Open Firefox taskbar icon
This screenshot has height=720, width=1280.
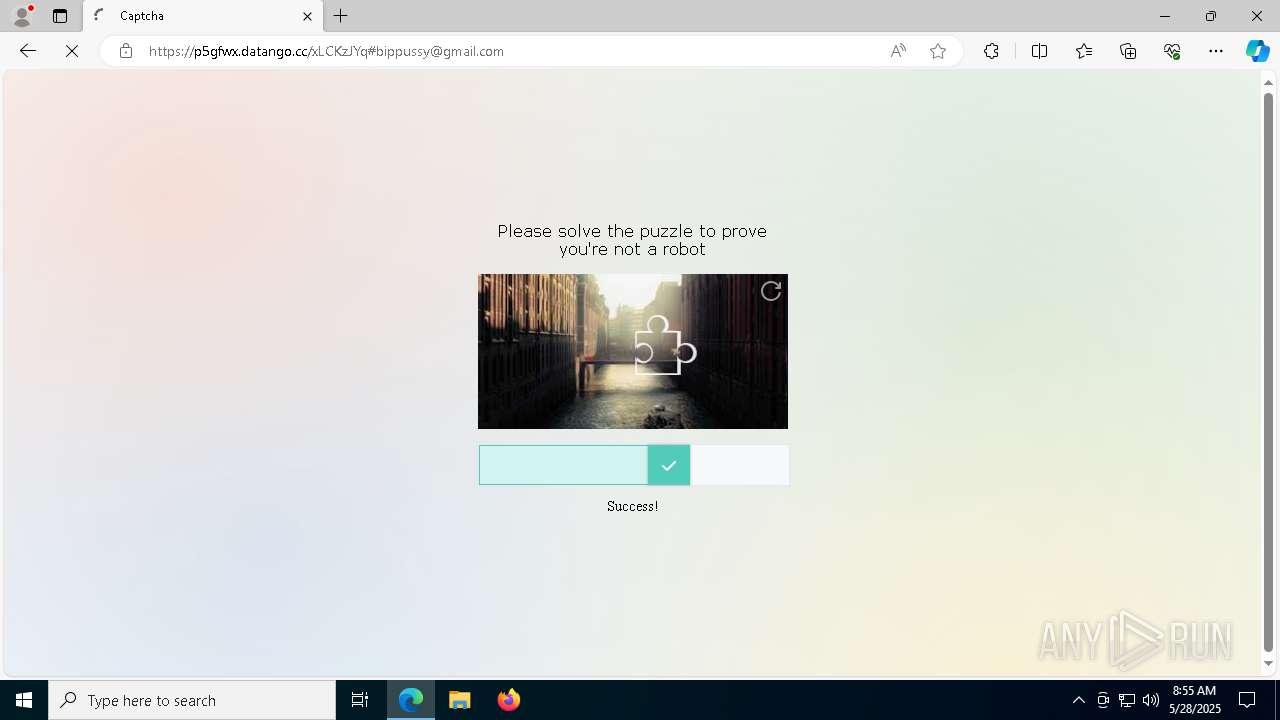tap(509, 700)
